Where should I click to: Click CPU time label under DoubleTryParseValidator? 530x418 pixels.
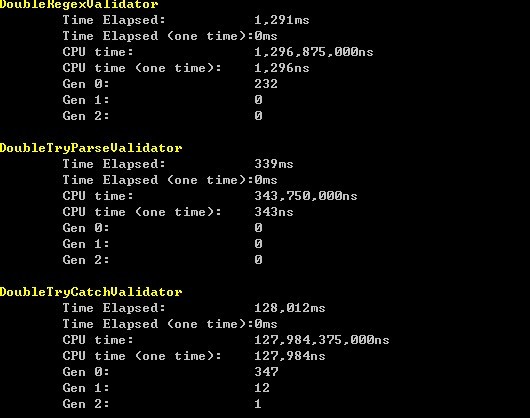pyautogui.click(x=98, y=196)
